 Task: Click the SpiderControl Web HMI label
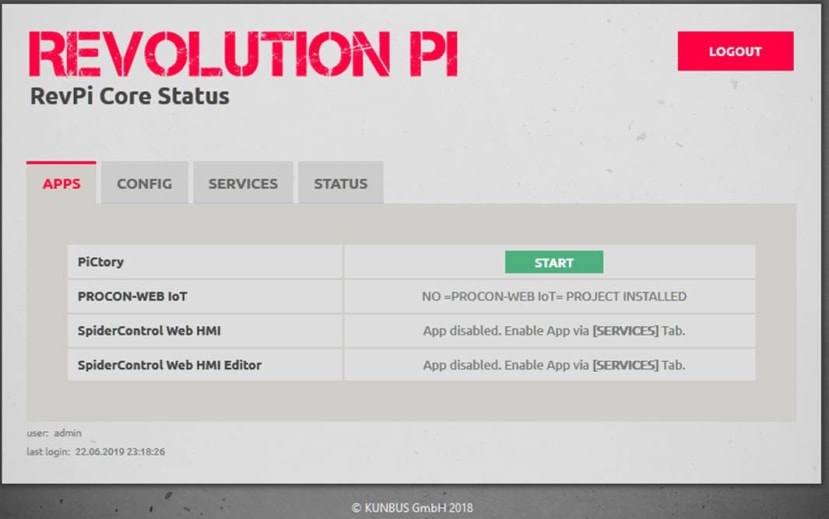click(149, 331)
